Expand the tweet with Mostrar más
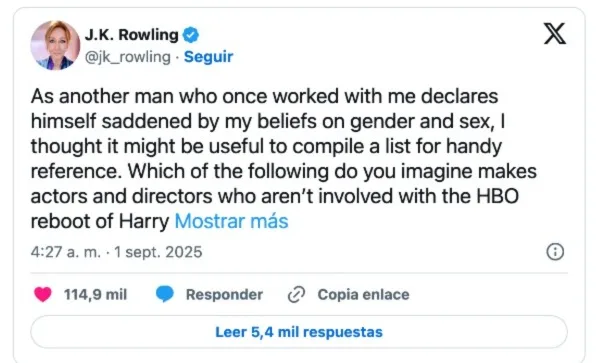The image size is (605, 363). click(x=232, y=221)
